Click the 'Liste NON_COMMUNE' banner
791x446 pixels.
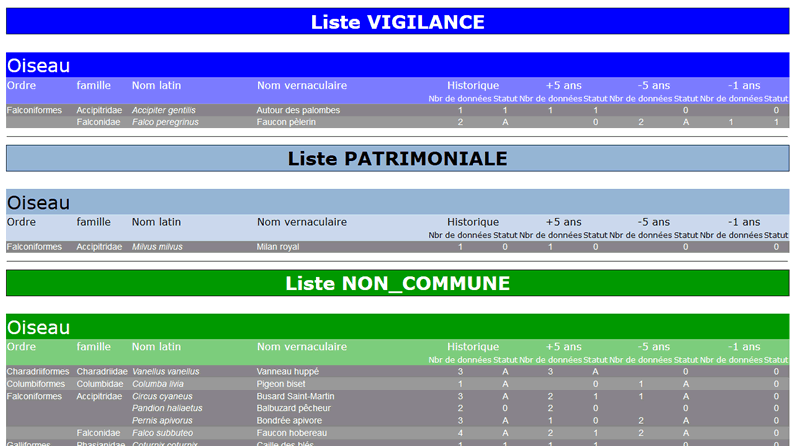(x=398, y=283)
